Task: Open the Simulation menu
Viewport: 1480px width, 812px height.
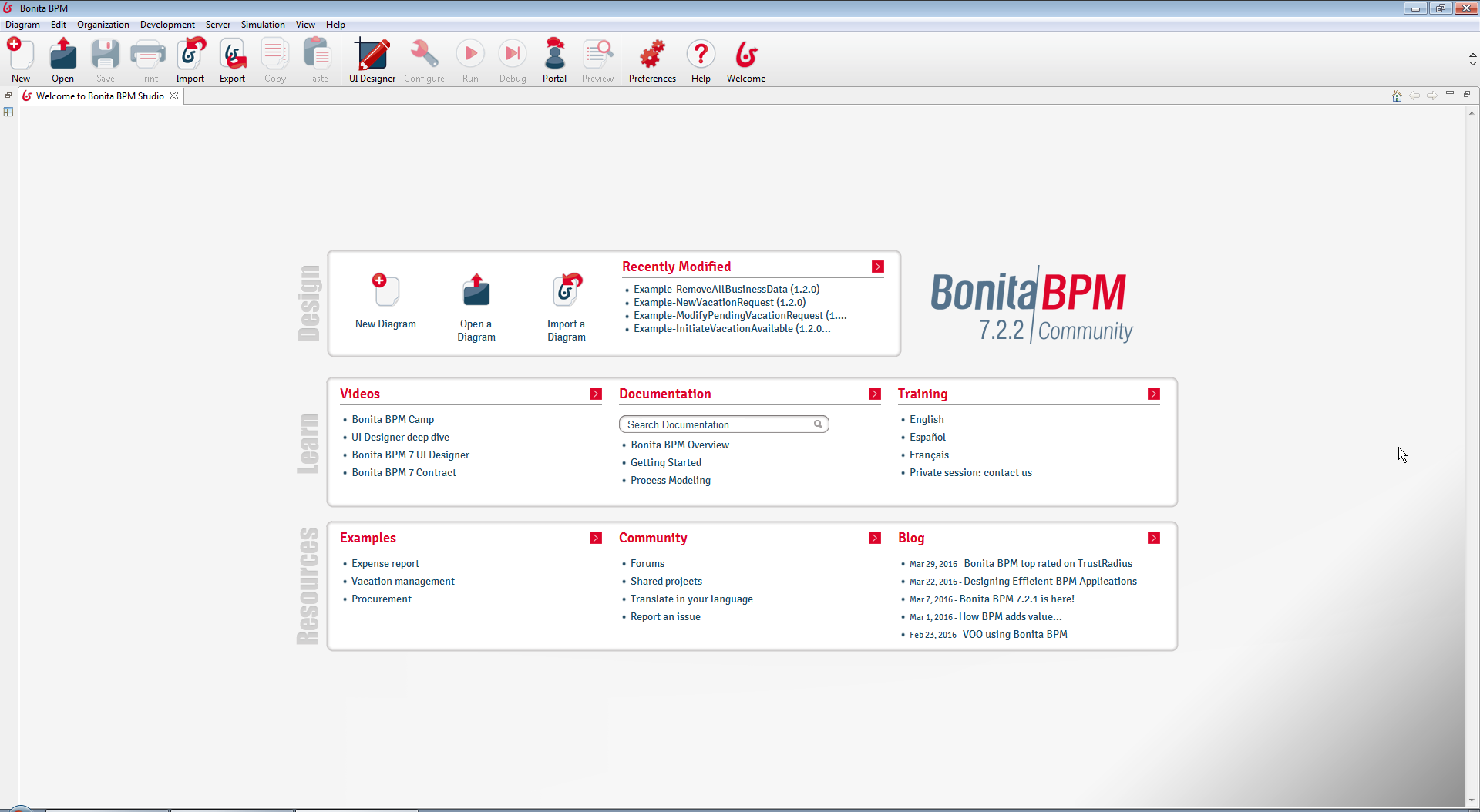Action: tap(263, 25)
